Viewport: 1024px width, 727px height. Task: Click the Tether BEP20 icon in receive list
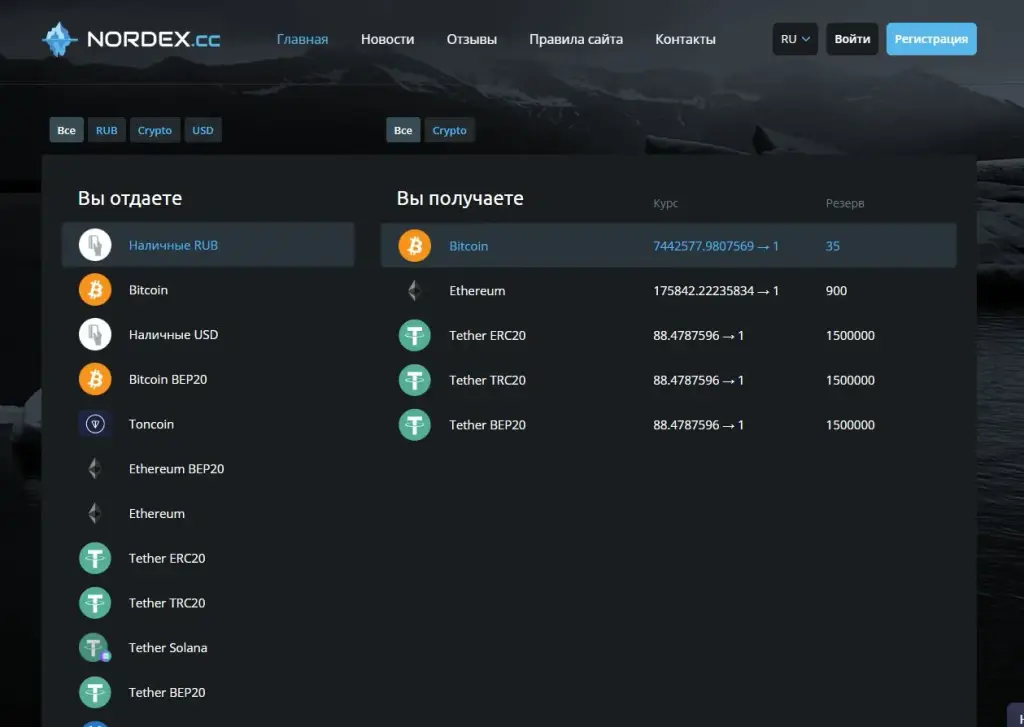click(x=415, y=425)
